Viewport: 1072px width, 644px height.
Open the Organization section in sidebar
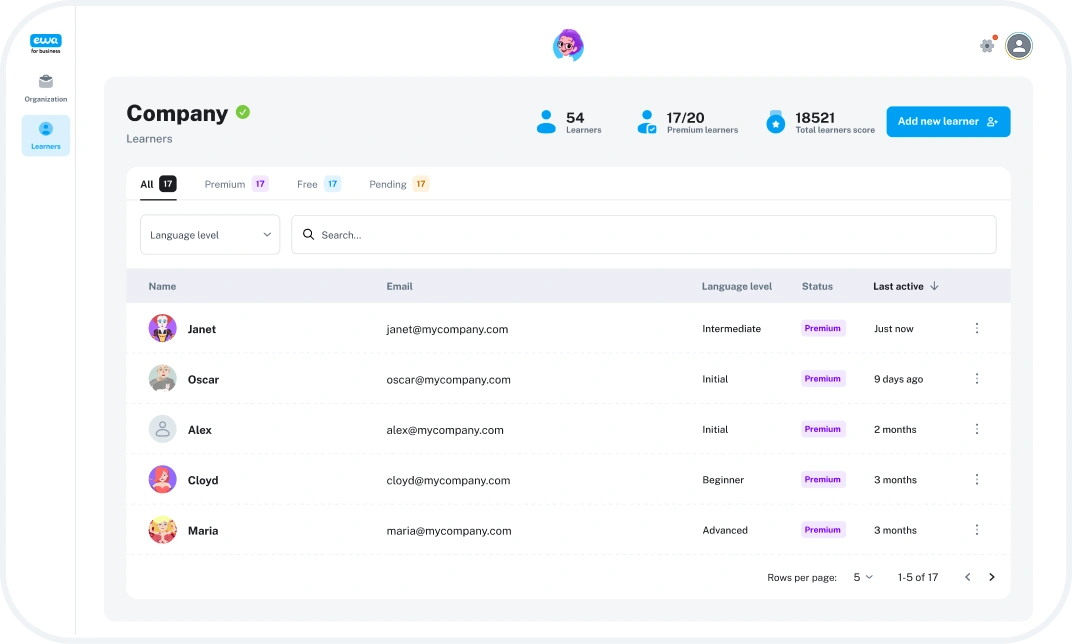45,88
